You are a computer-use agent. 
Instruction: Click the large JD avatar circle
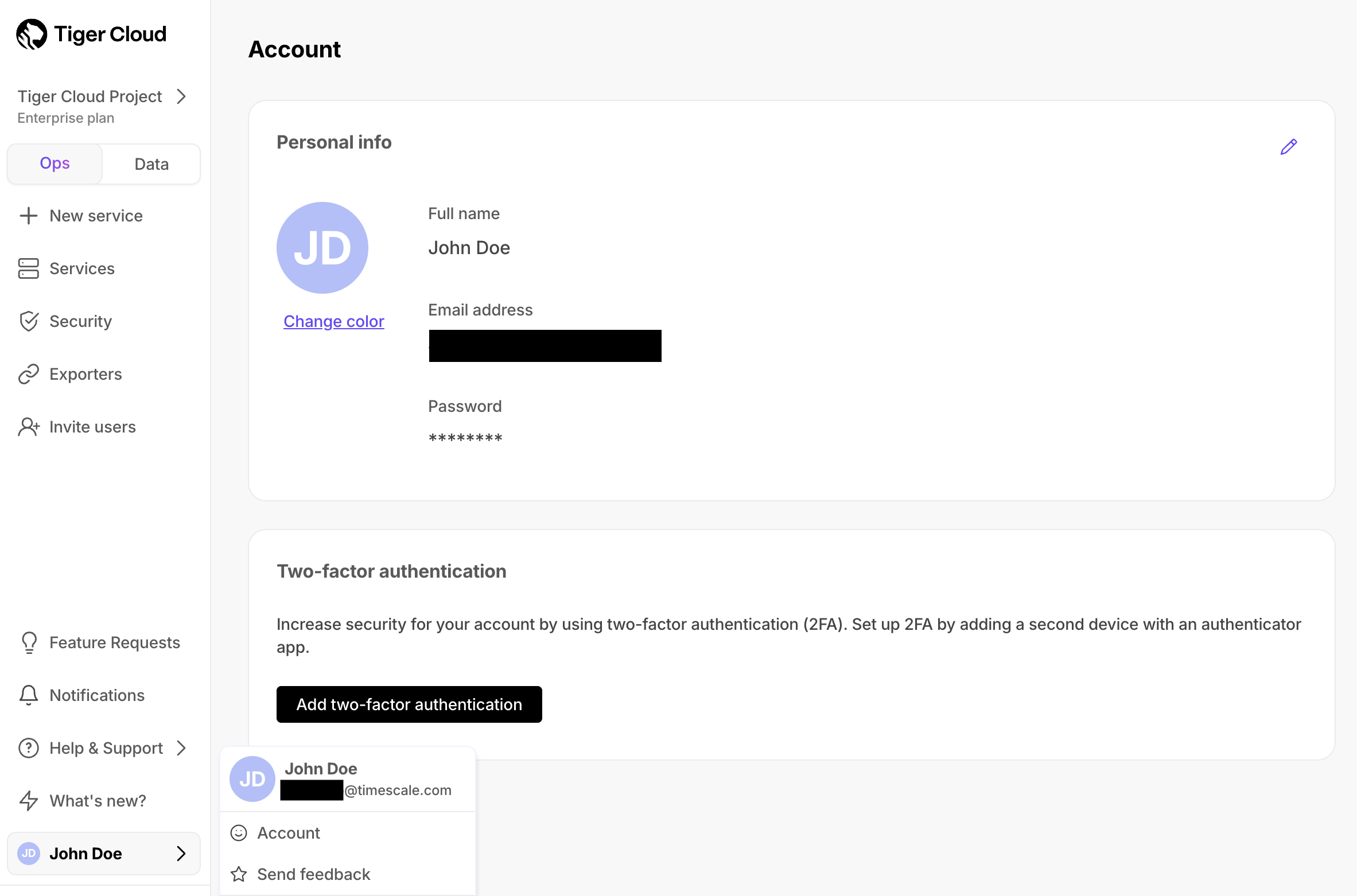(322, 248)
